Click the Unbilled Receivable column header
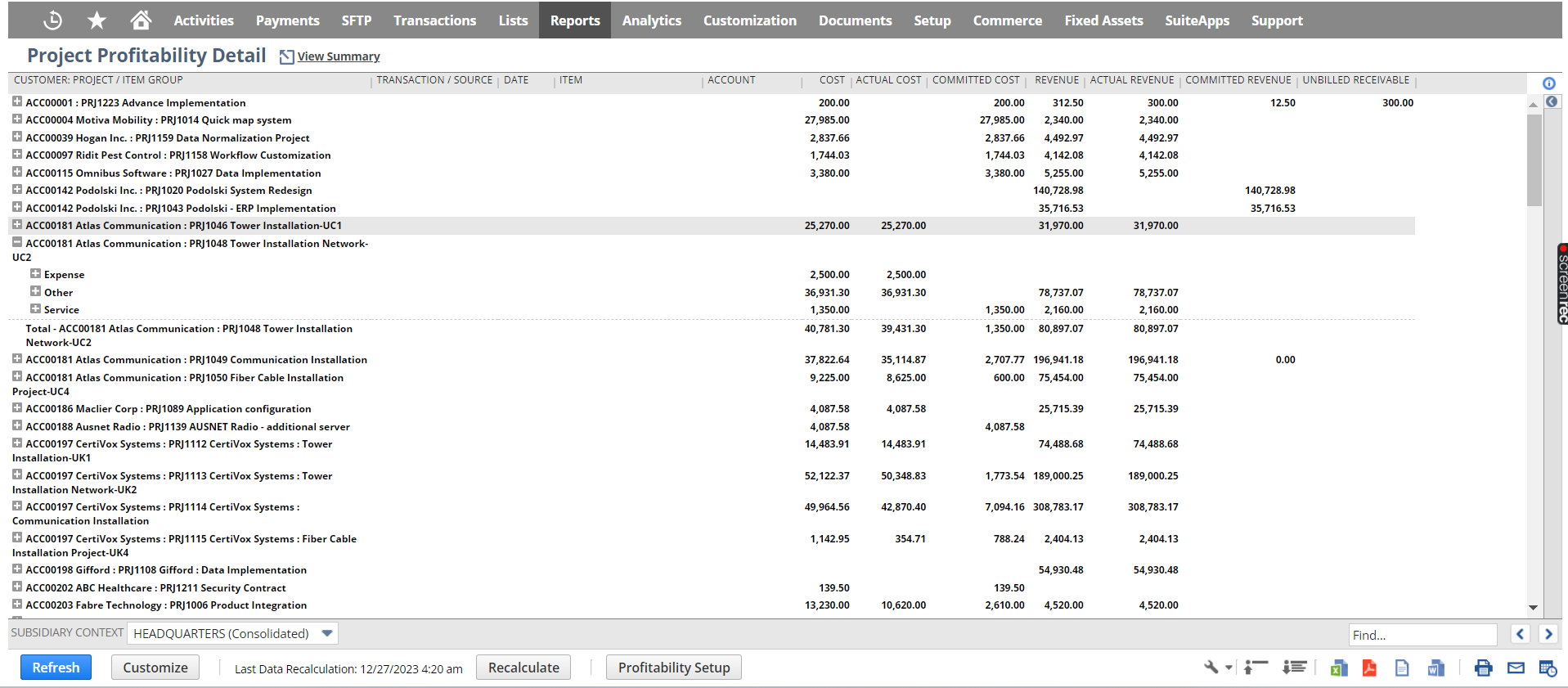 pyautogui.click(x=1356, y=80)
